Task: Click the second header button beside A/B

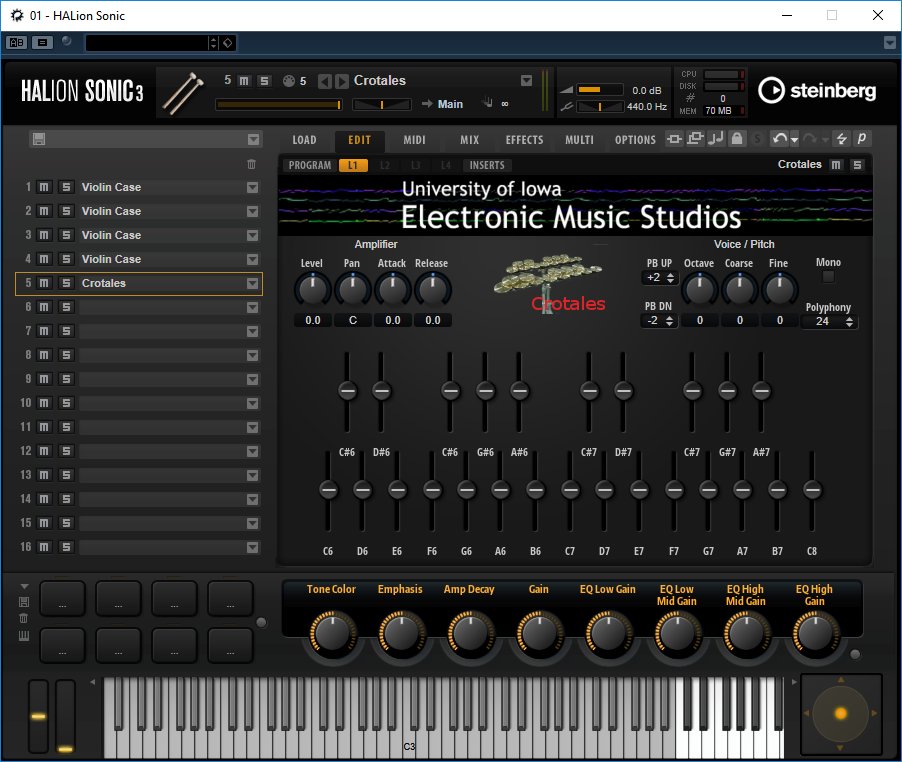Action: 43,43
